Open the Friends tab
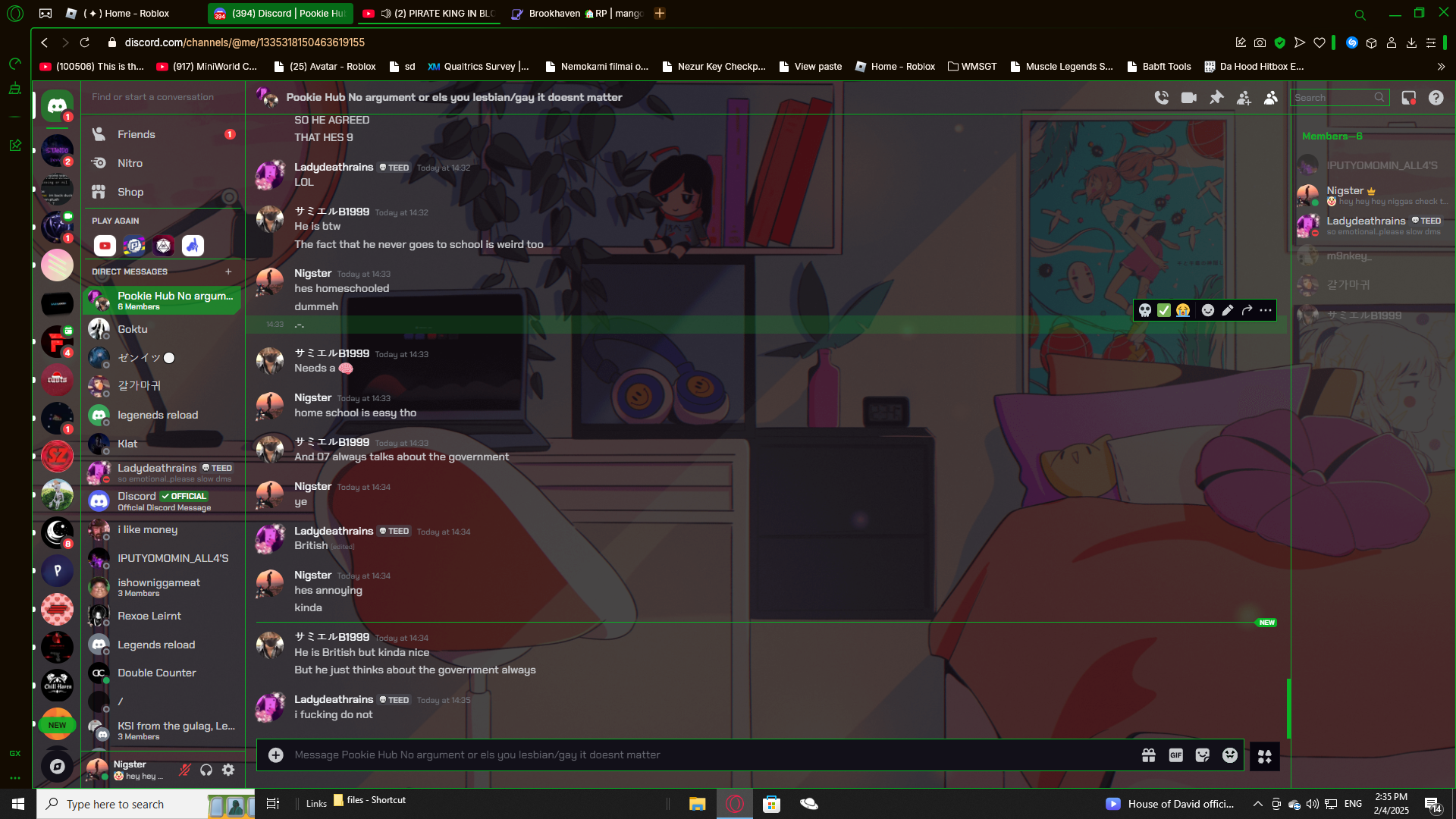Image resolution: width=1456 pixels, height=819 pixels. [x=136, y=134]
